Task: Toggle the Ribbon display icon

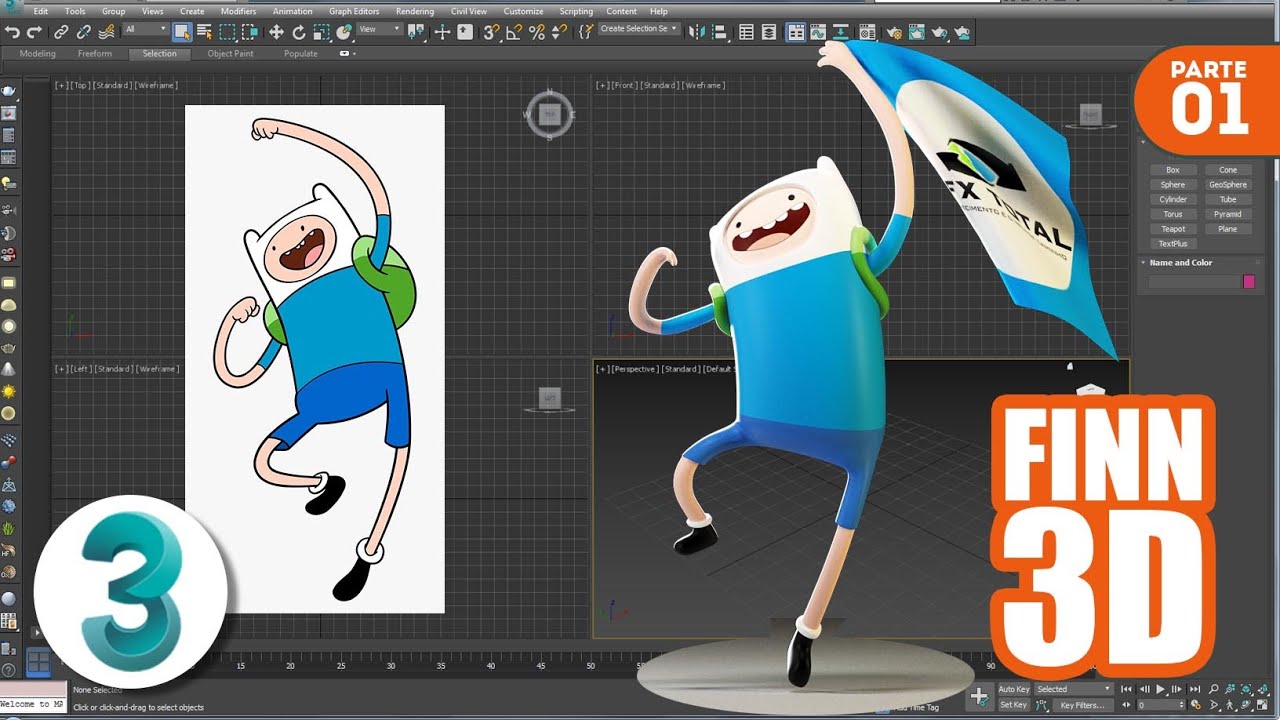Action: click(x=796, y=32)
